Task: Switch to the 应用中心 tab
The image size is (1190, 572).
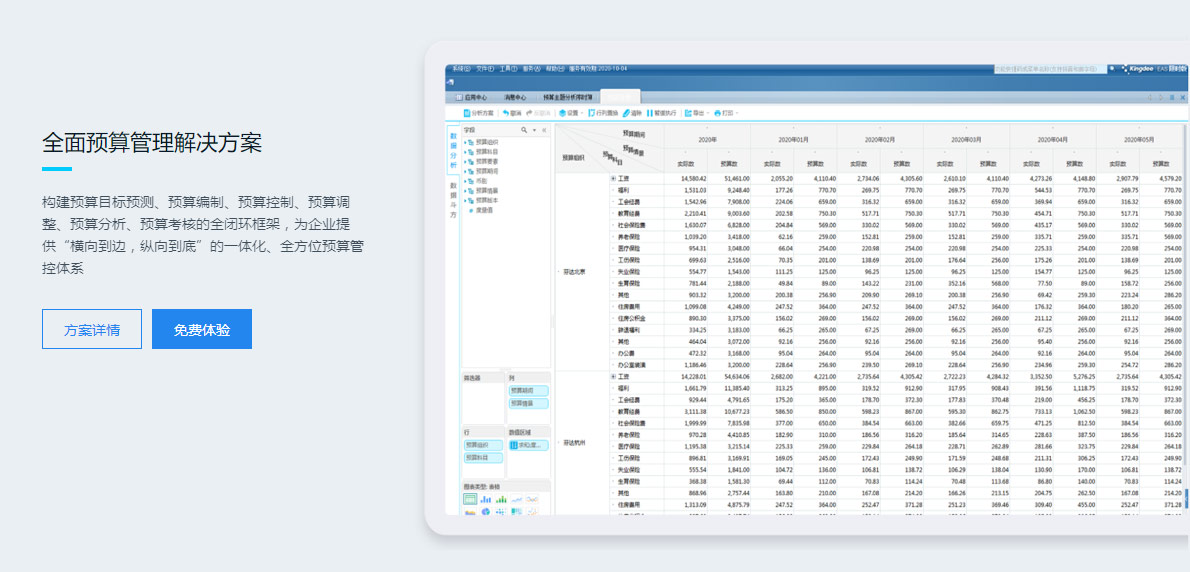Action: click(x=472, y=97)
